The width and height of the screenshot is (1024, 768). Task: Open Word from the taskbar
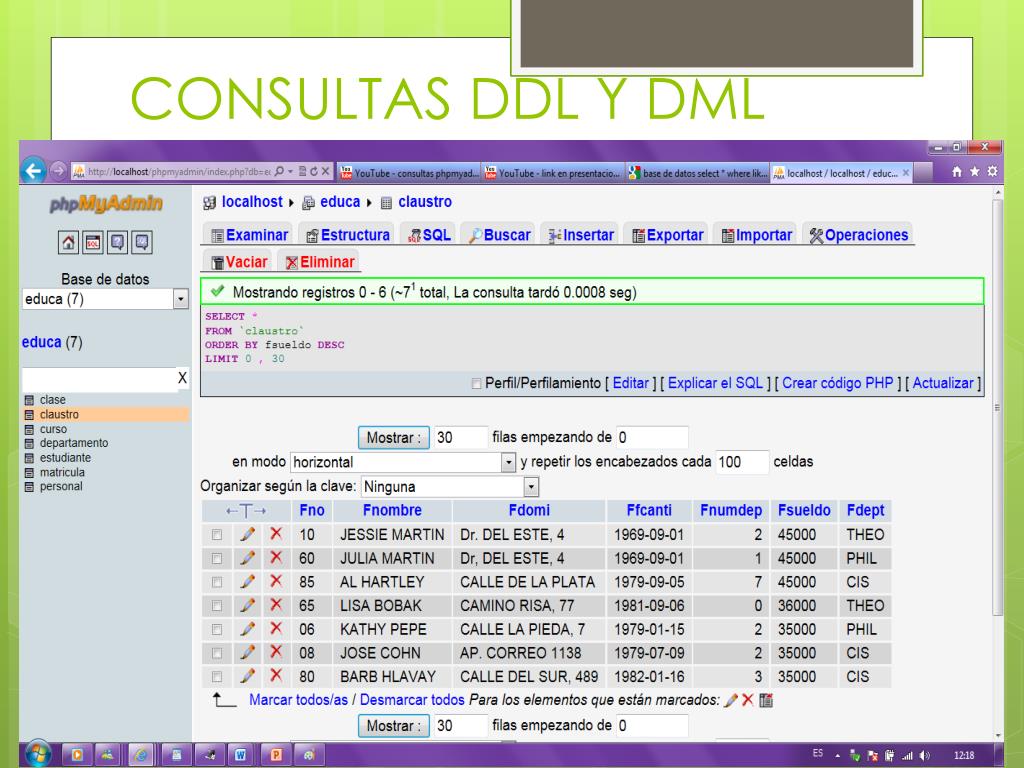point(240,755)
